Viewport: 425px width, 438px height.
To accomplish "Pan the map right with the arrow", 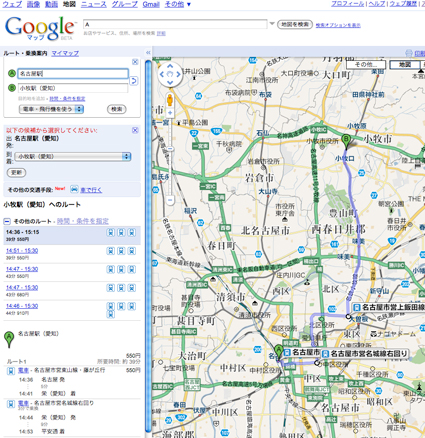I will click(x=178, y=74).
